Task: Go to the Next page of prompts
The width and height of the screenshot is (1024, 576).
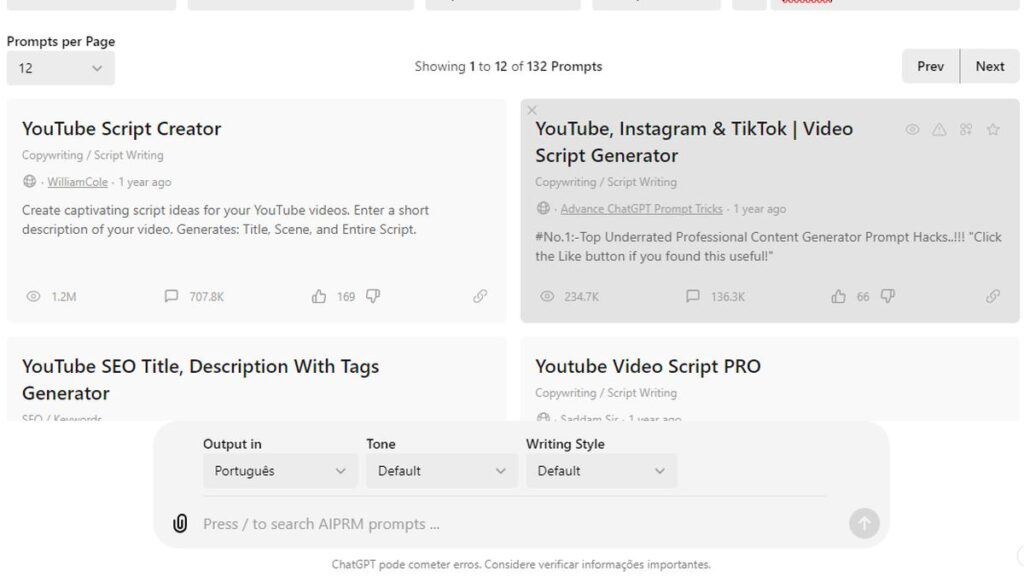Action: coord(989,66)
